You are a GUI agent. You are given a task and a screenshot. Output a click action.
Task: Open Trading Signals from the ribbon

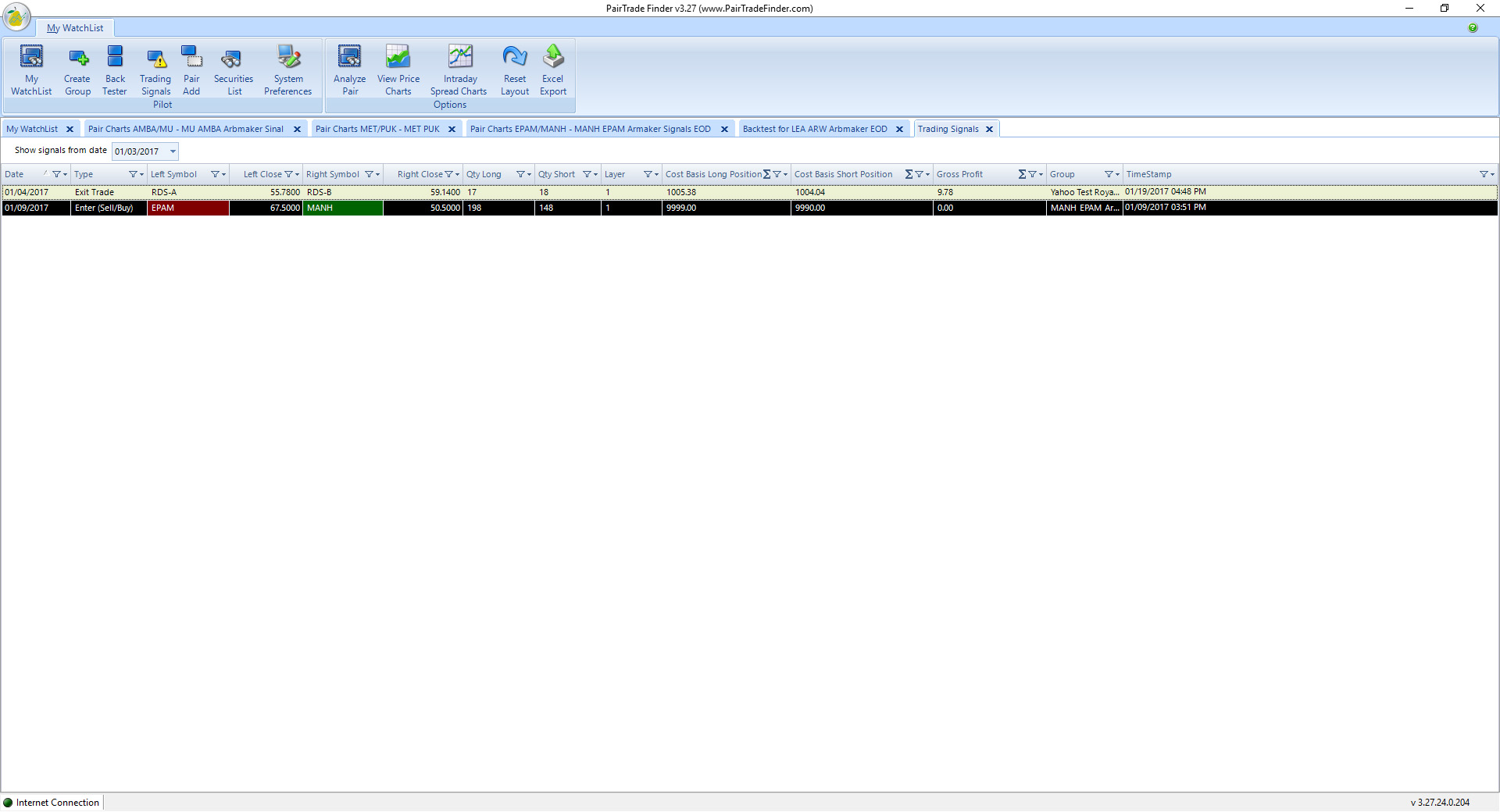click(x=155, y=69)
